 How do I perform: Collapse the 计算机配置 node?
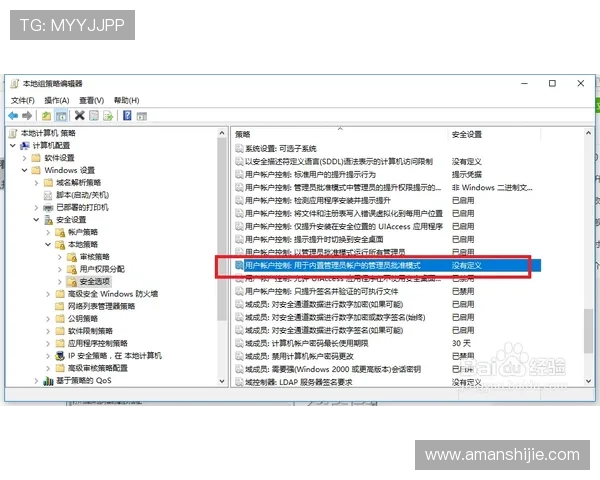coord(13,145)
